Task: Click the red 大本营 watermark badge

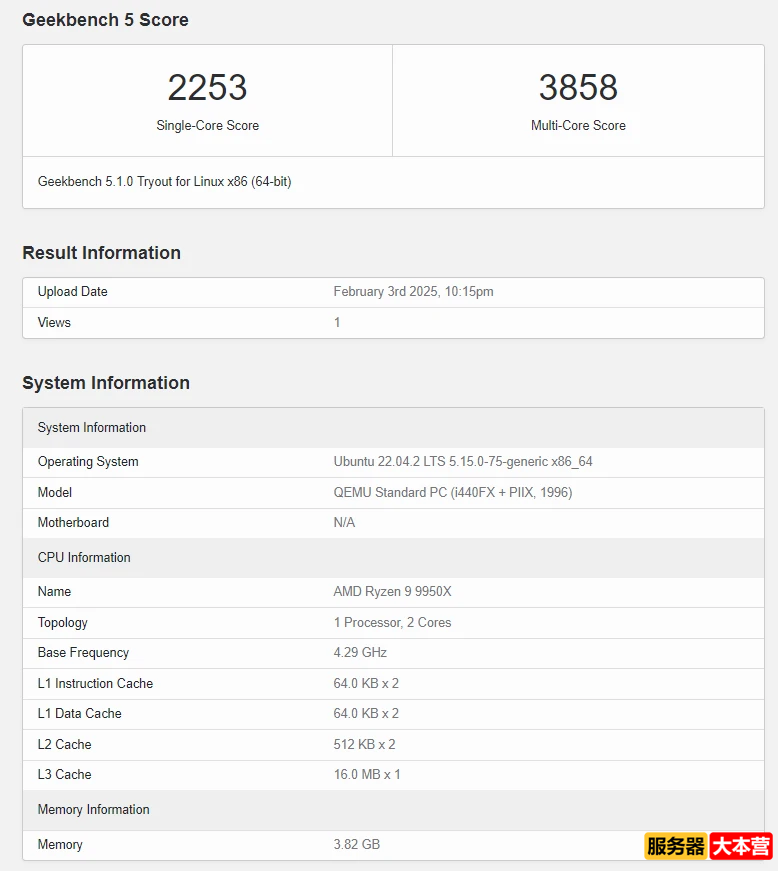Action: click(741, 846)
